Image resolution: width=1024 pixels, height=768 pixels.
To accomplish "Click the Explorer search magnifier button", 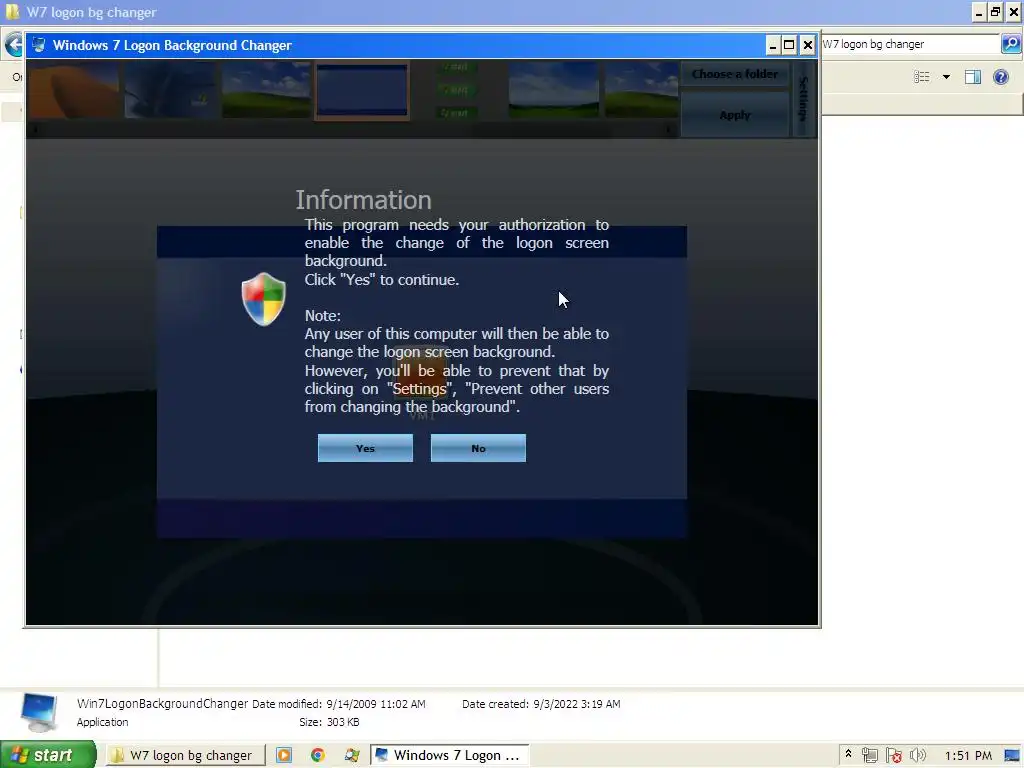I will coord(1010,44).
